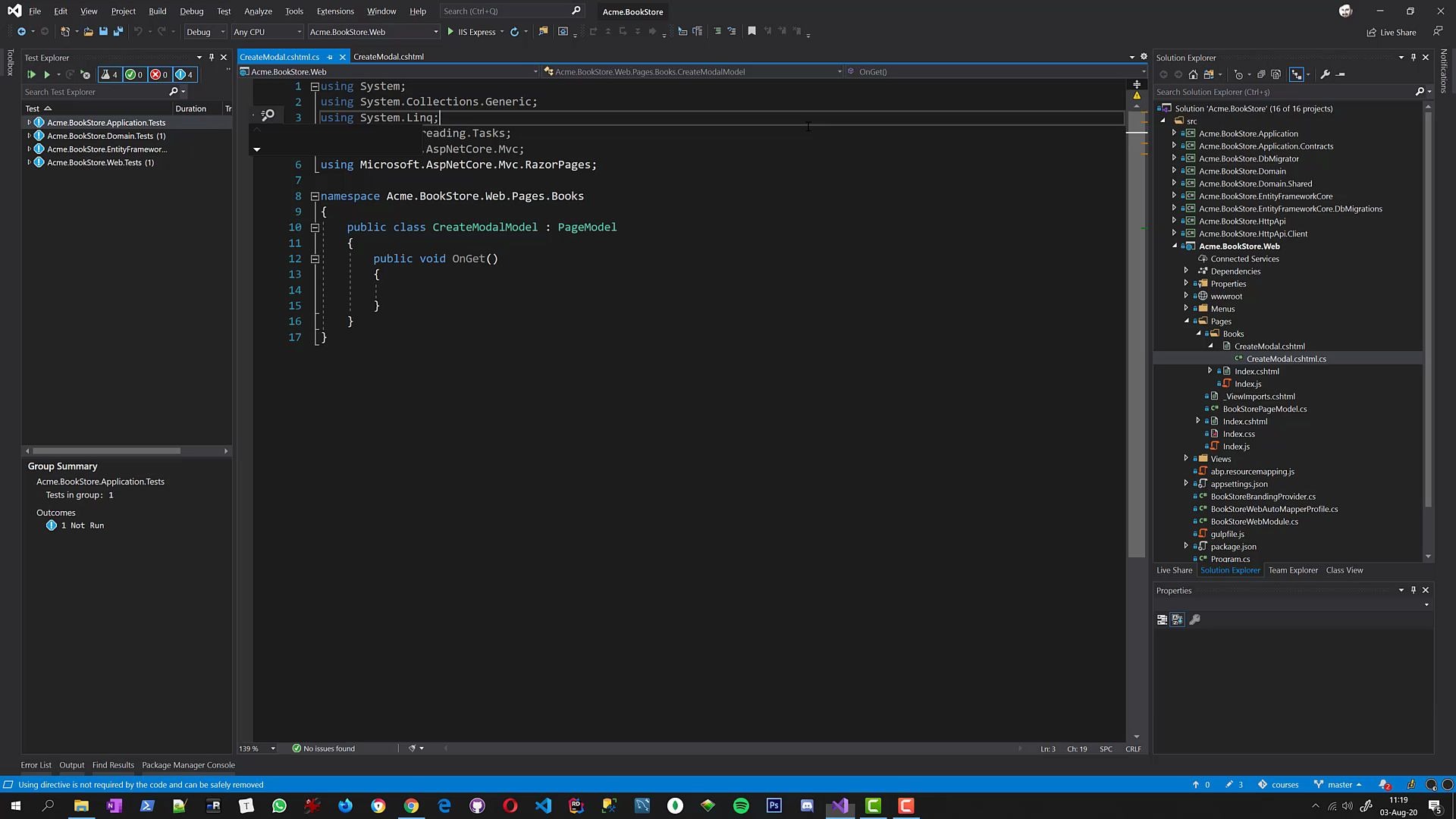Screen dimensions: 1456x819
Task: Click Home icon in Solution Explorer
Action: 1193,74
